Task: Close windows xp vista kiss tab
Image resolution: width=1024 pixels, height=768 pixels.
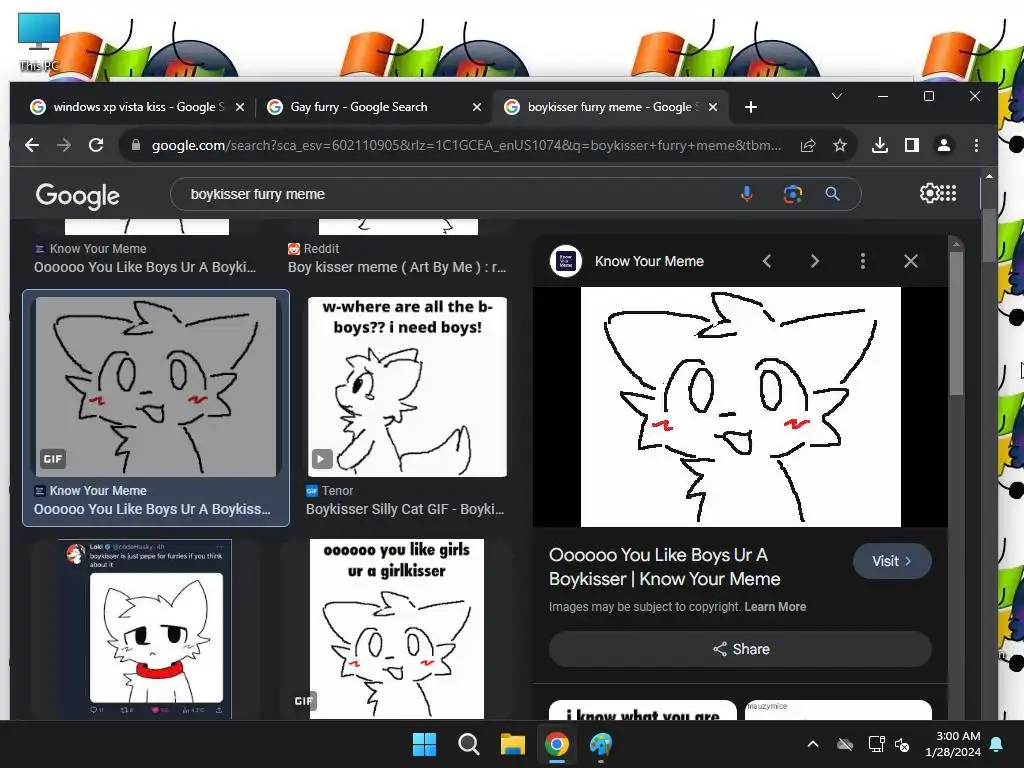Action: [x=240, y=107]
